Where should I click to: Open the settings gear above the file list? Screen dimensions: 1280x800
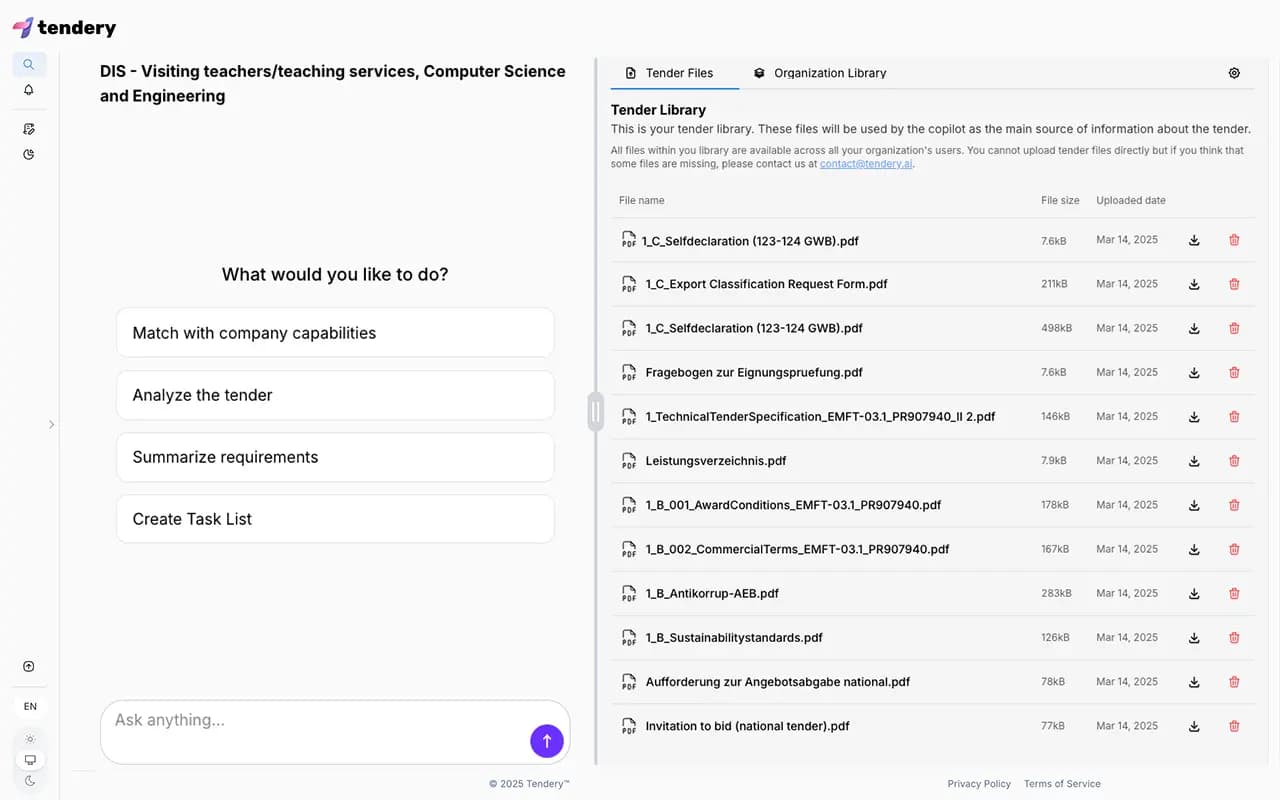1233,72
